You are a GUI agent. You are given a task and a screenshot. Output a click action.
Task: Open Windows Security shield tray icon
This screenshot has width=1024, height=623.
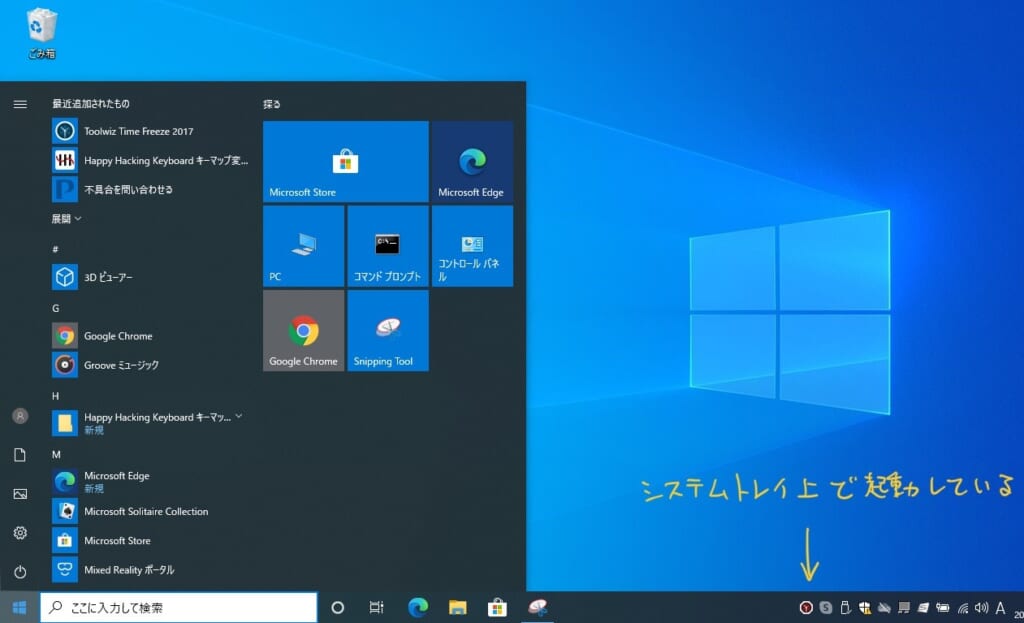(865, 608)
